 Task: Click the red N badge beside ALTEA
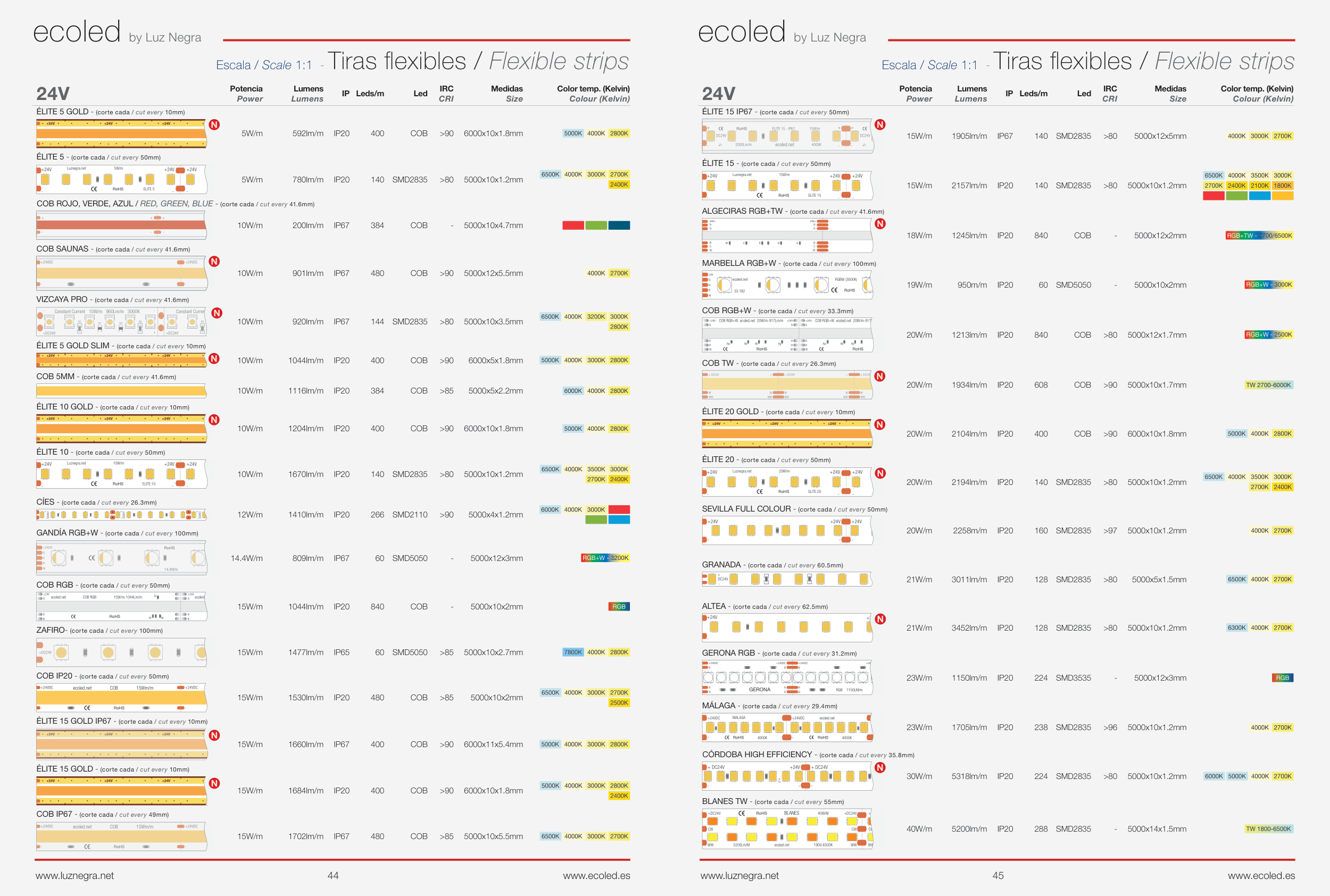(880, 619)
